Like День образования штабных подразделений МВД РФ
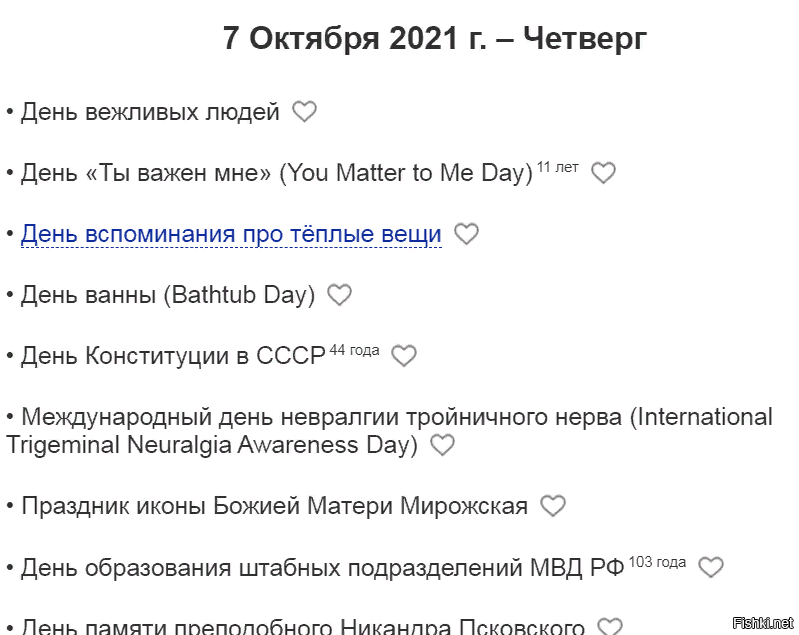799x635 pixels. 711,567
